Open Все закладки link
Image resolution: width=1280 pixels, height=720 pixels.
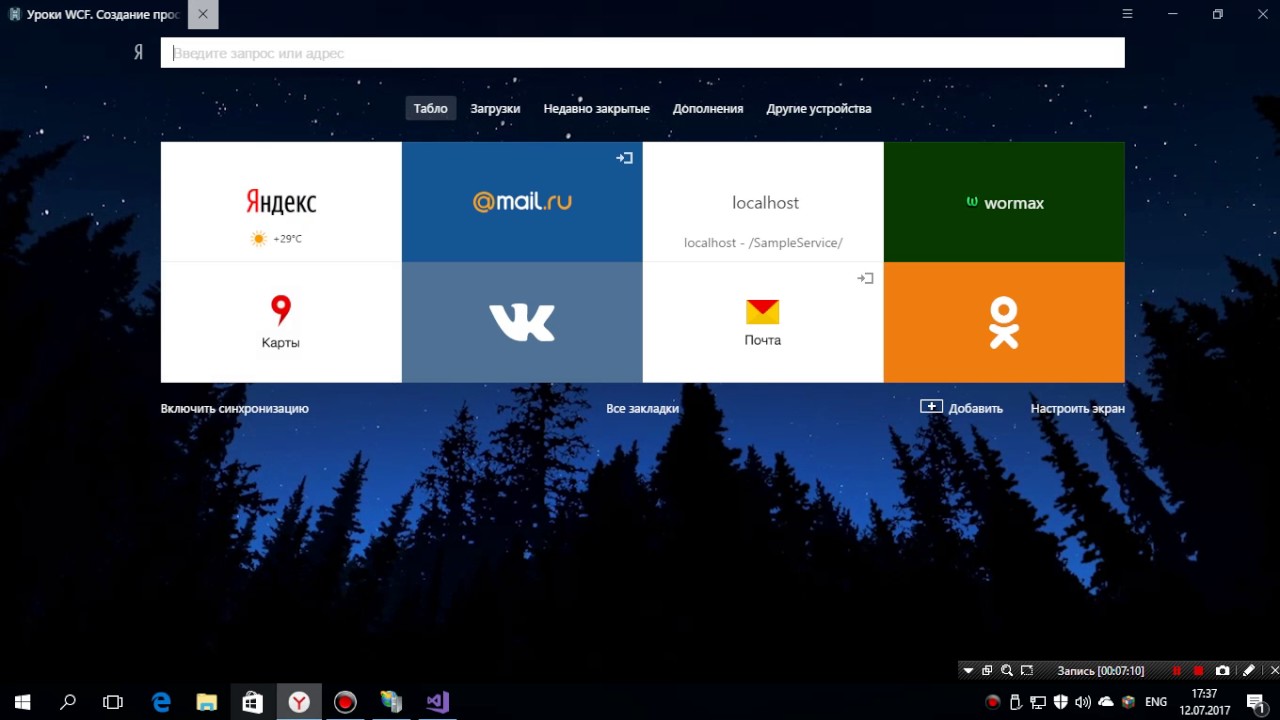642,408
